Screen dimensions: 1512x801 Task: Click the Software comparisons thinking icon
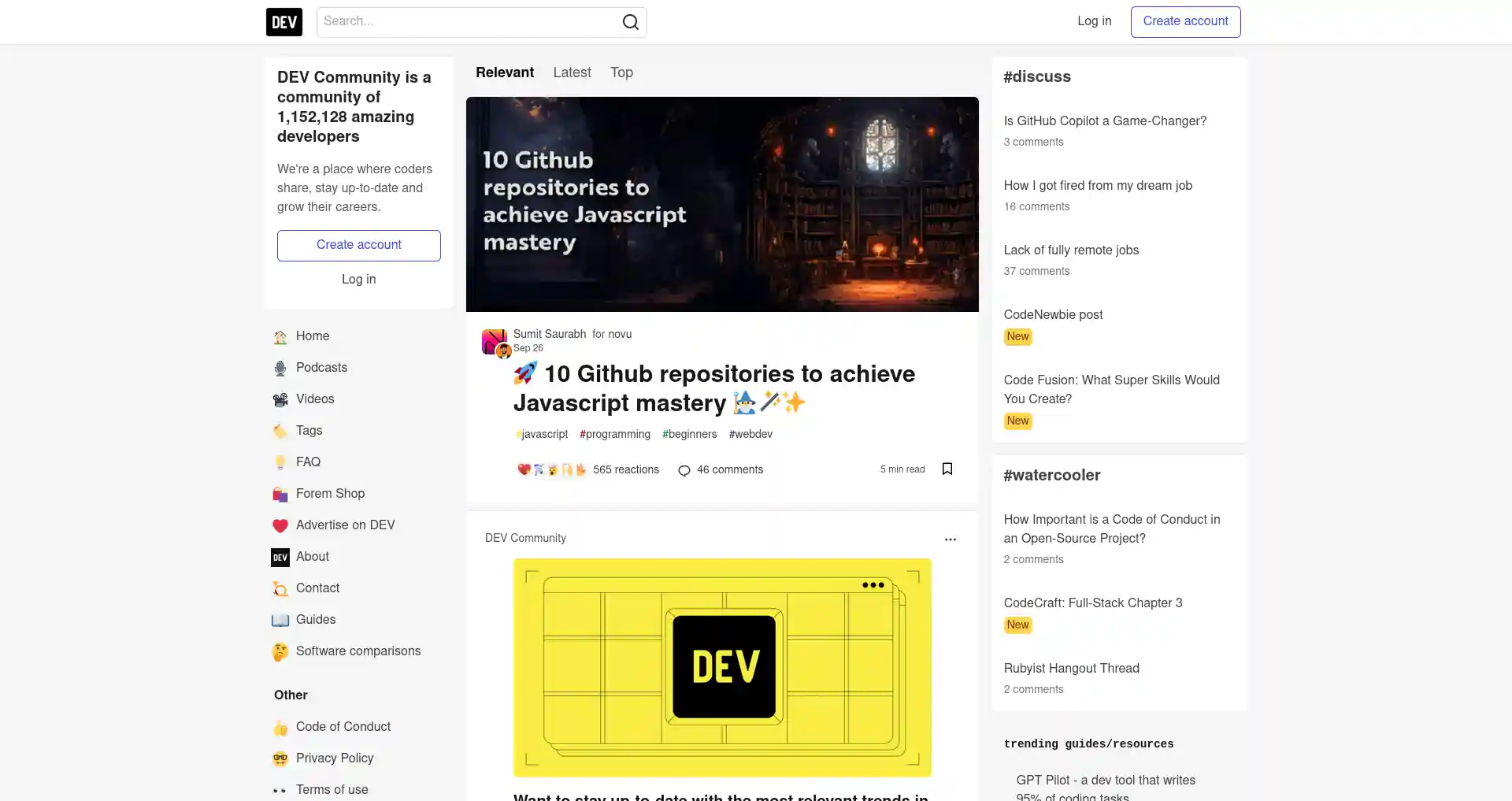[280, 652]
